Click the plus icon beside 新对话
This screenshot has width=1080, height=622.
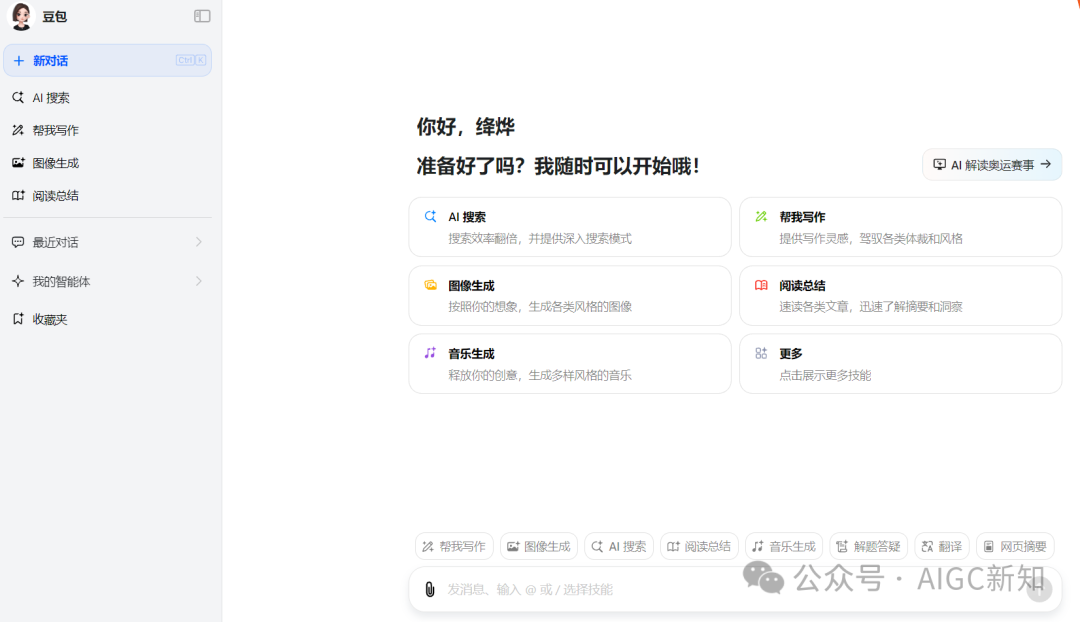[x=19, y=61]
